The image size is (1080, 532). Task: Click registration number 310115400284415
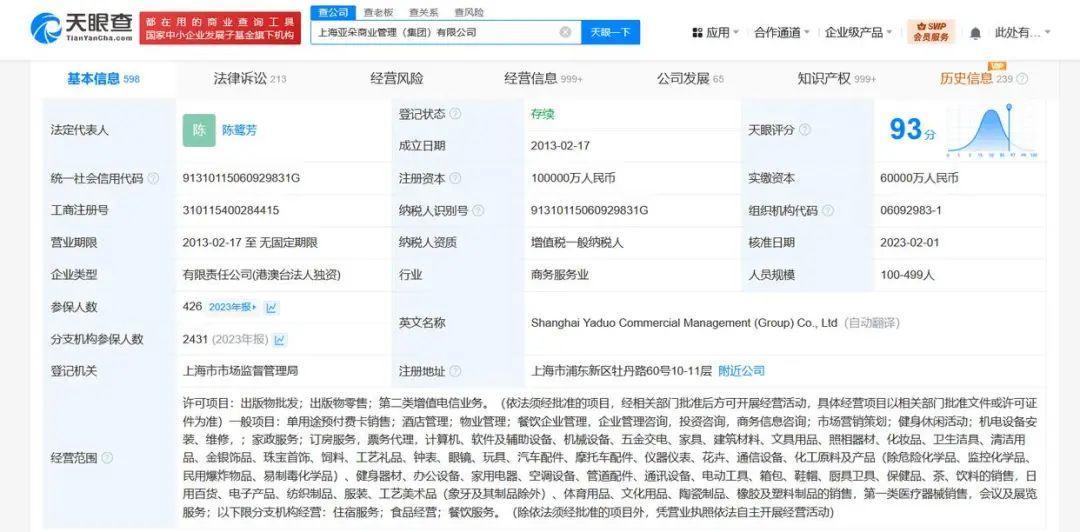coord(231,211)
